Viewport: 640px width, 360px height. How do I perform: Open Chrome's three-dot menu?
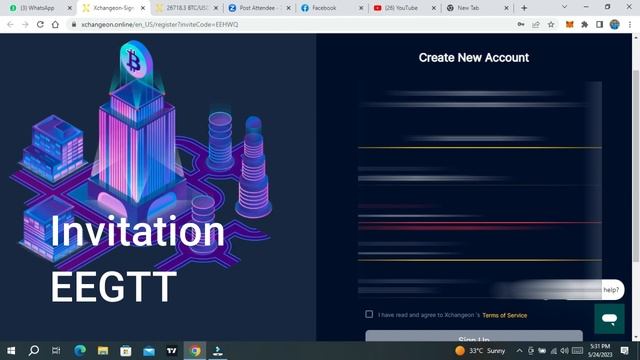(630, 24)
